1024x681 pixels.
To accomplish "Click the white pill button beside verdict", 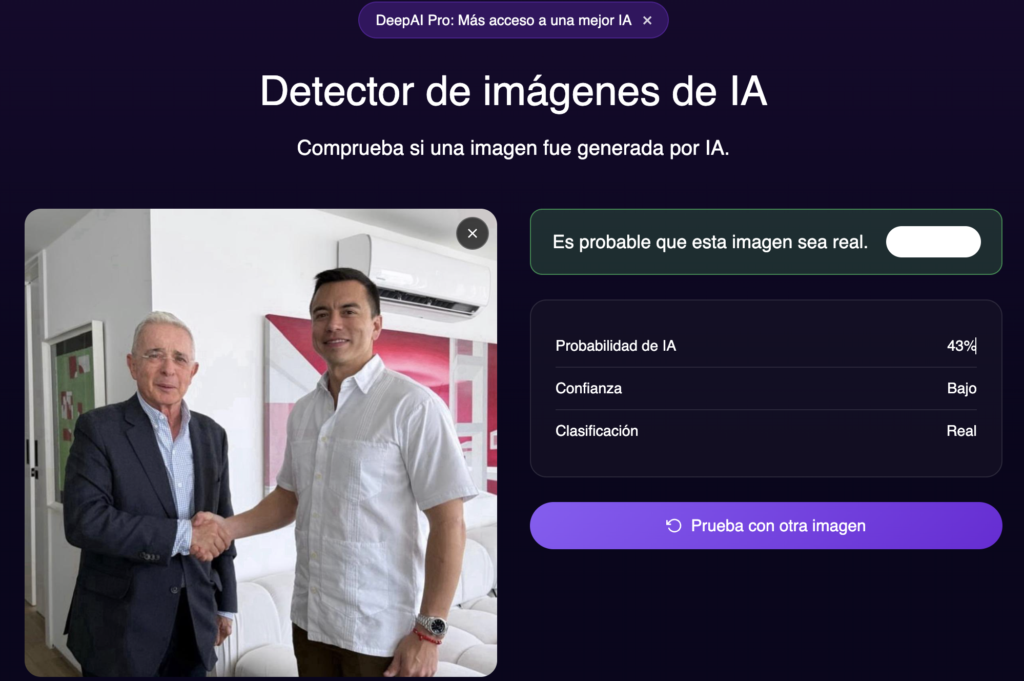I will point(933,242).
